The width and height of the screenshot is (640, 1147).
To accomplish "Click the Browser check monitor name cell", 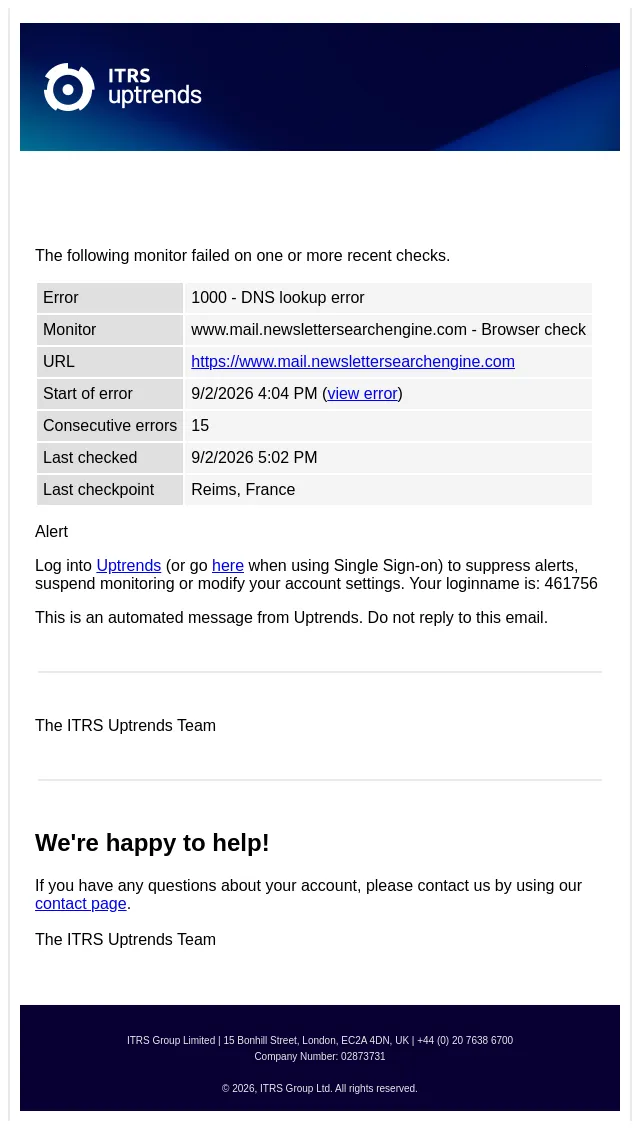I will 388,330.
